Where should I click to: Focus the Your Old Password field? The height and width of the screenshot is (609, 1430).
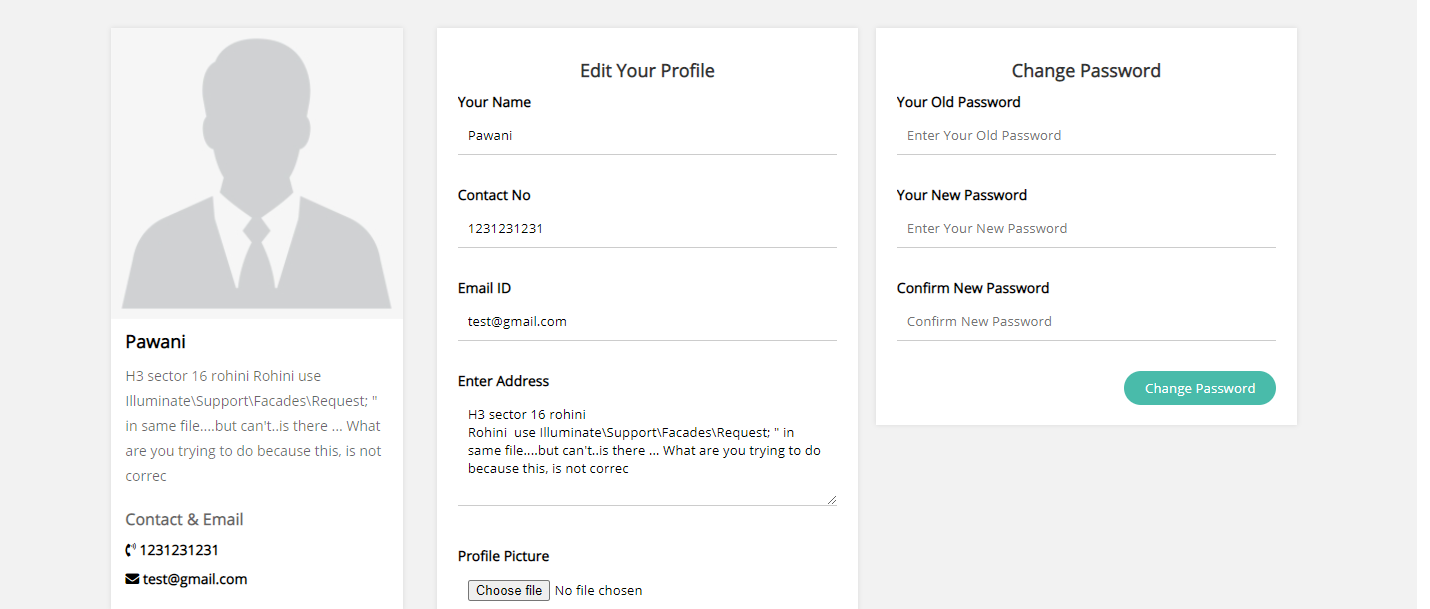(x=1086, y=136)
